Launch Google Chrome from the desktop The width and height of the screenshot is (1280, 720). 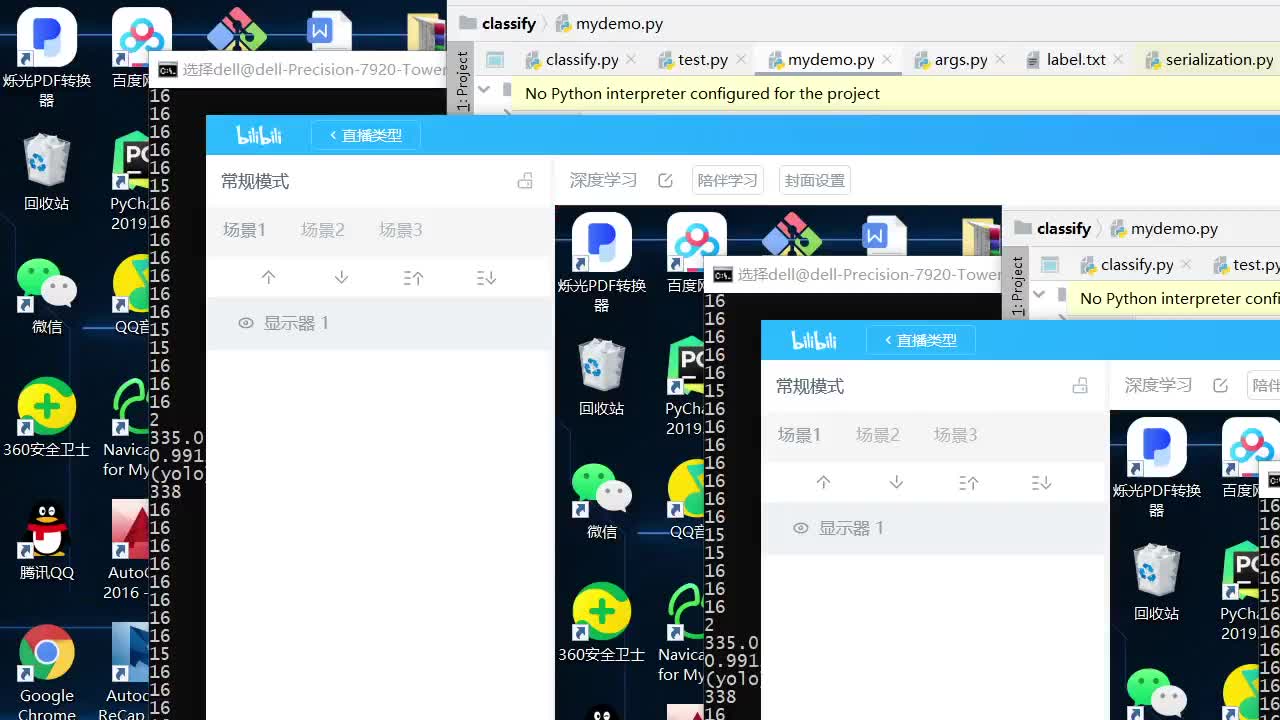click(47, 672)
